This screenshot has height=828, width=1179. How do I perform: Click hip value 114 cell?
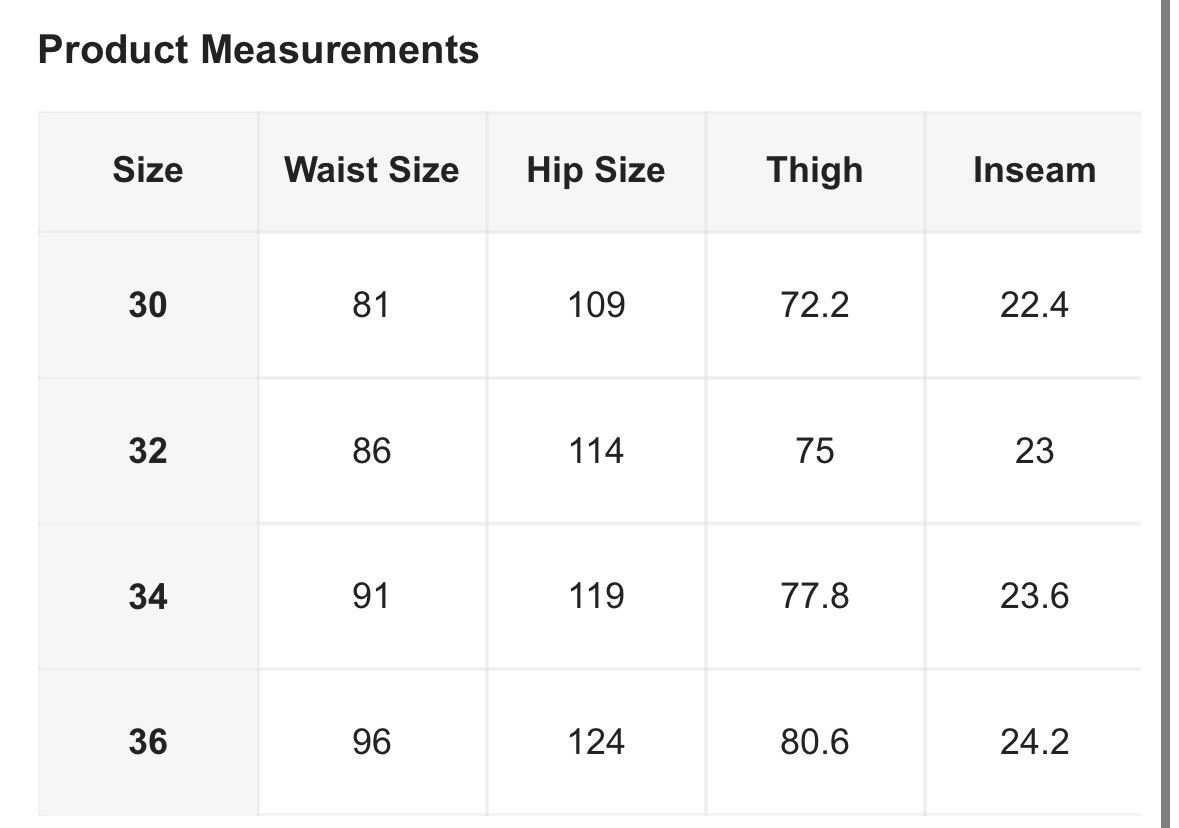[596, 450]
